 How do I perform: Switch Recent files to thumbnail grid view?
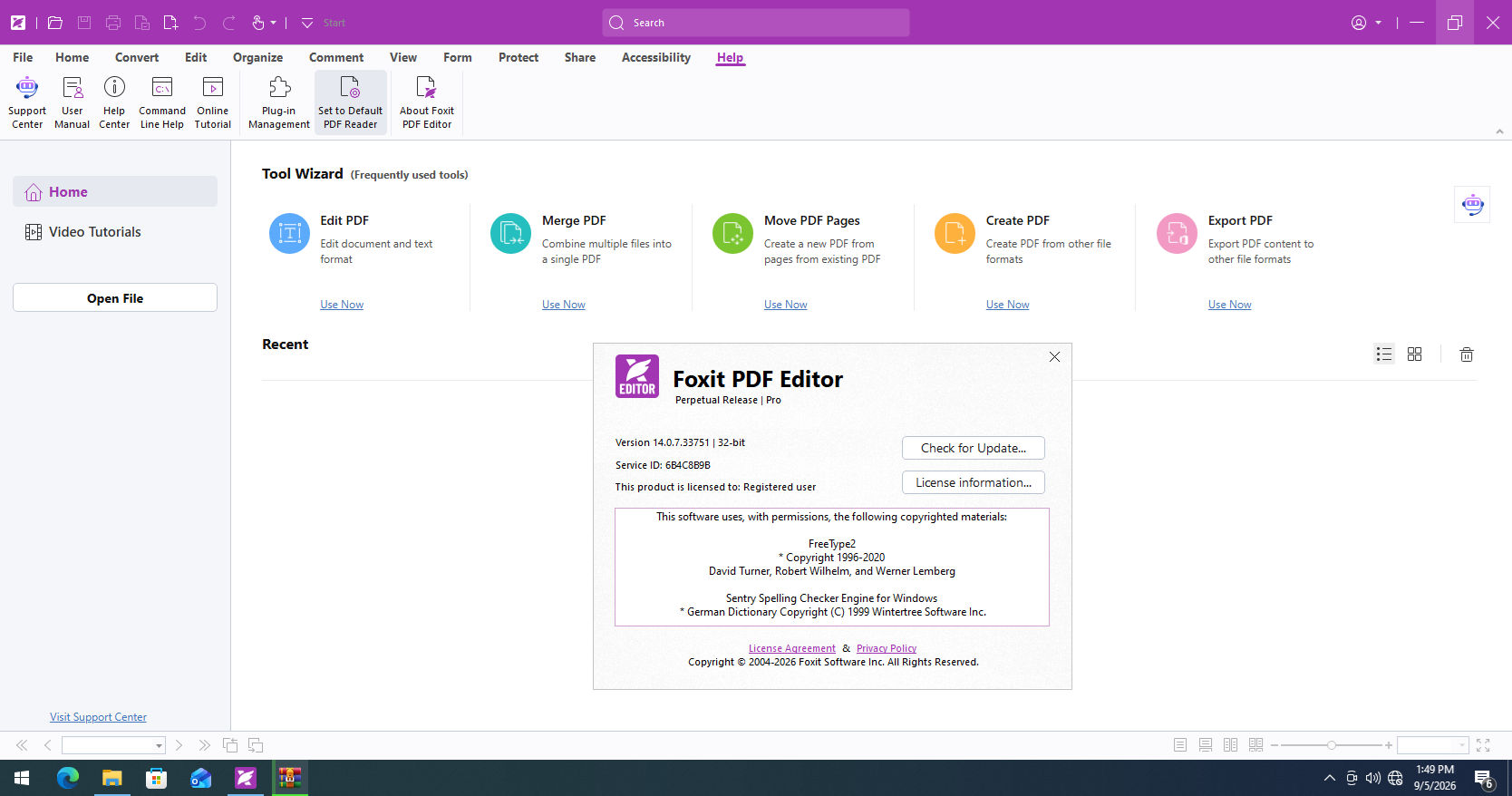(1415, 354)
